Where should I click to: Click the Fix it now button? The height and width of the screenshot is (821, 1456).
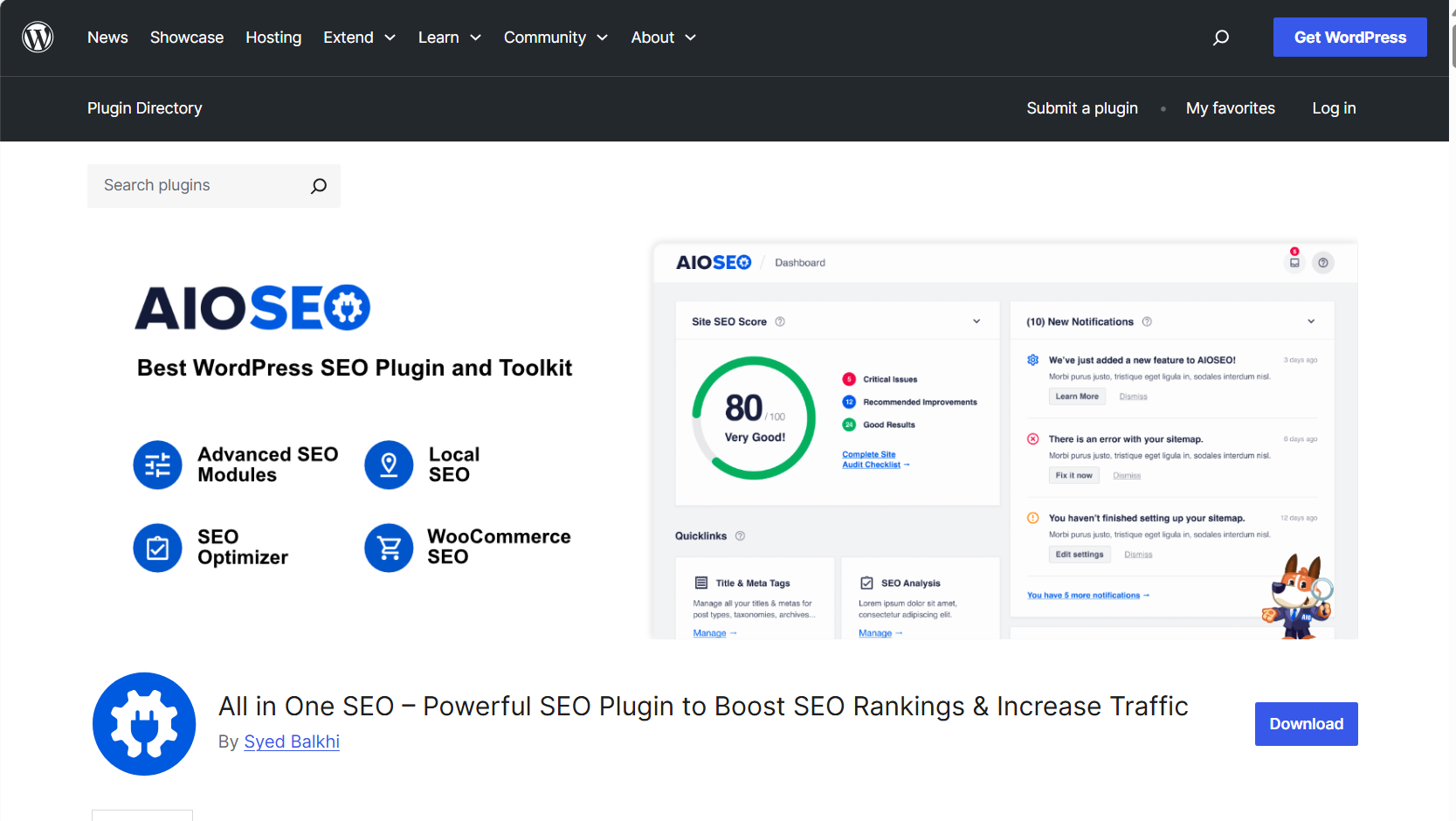tap(1073, 475)
